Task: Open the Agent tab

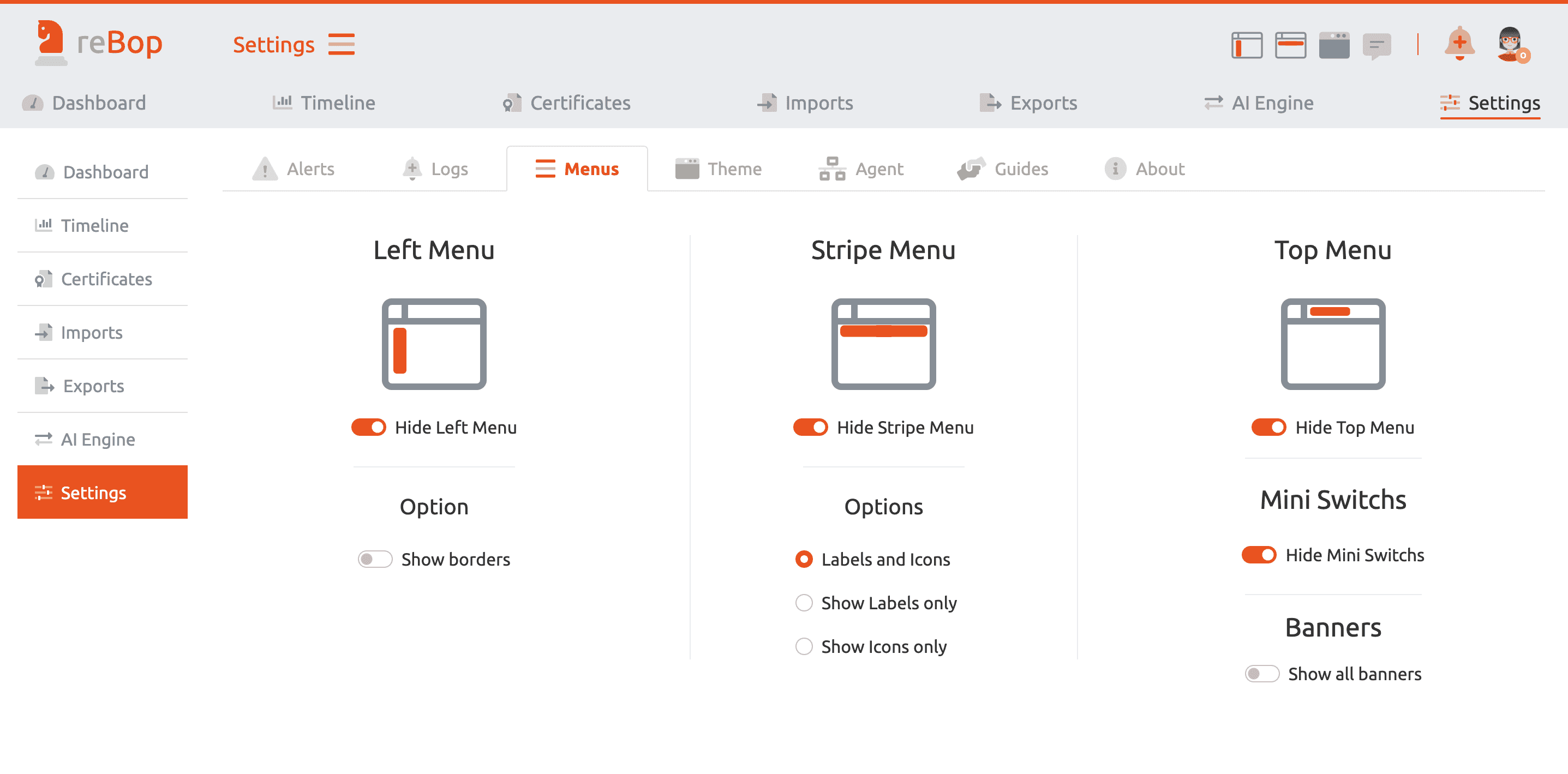Action: click(861, 169)
